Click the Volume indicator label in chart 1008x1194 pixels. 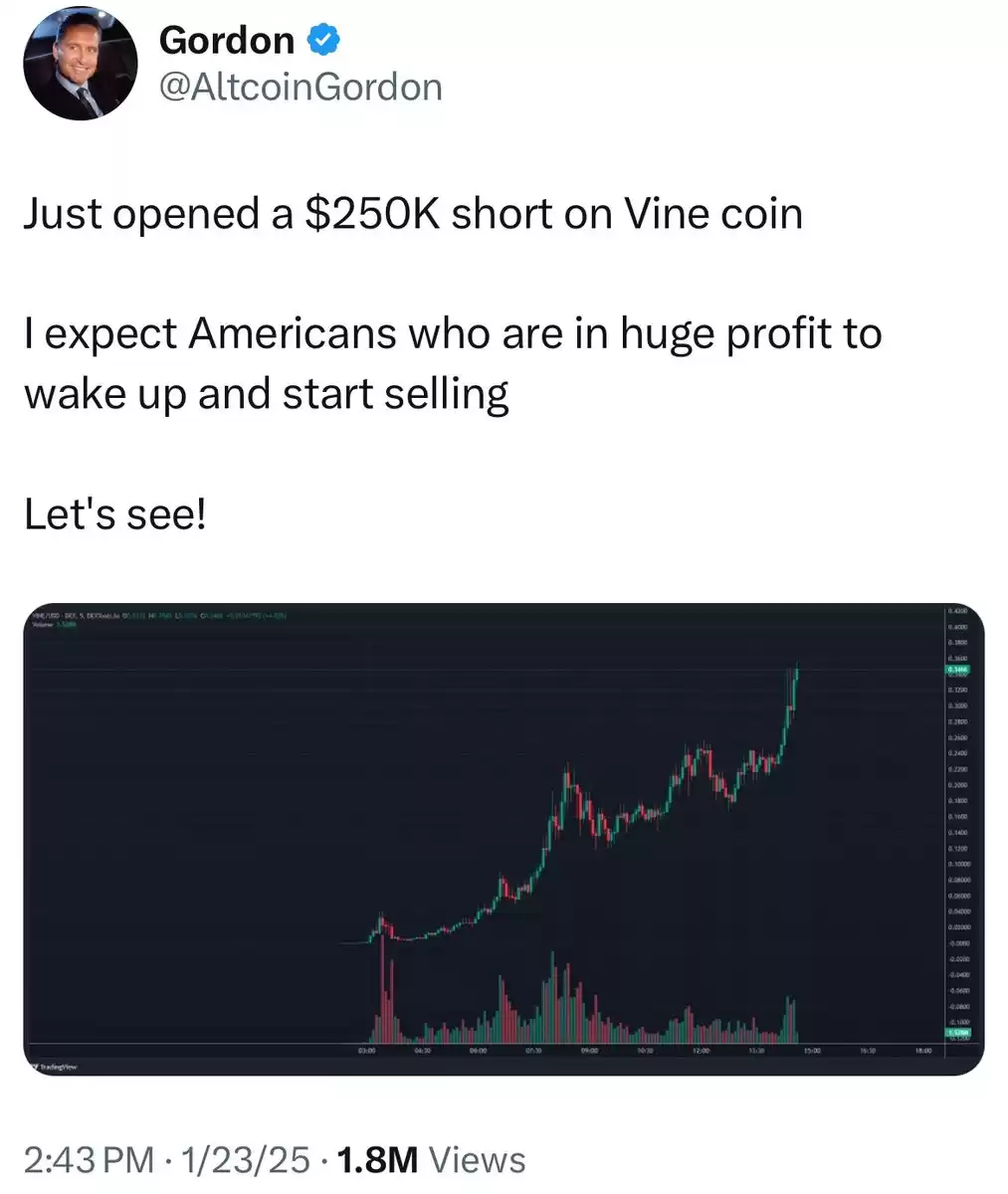click(44, 625)
